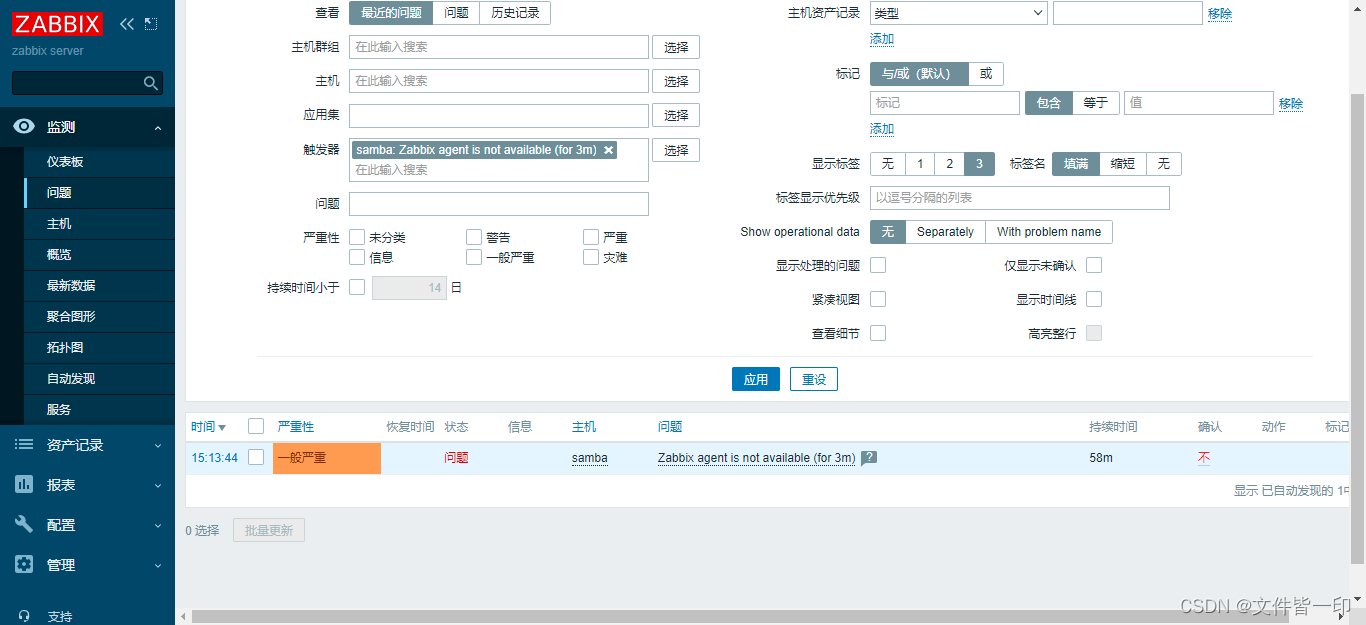Click the 不 acknowledge link
The image size is (1366, 625).
[1204, 458]
